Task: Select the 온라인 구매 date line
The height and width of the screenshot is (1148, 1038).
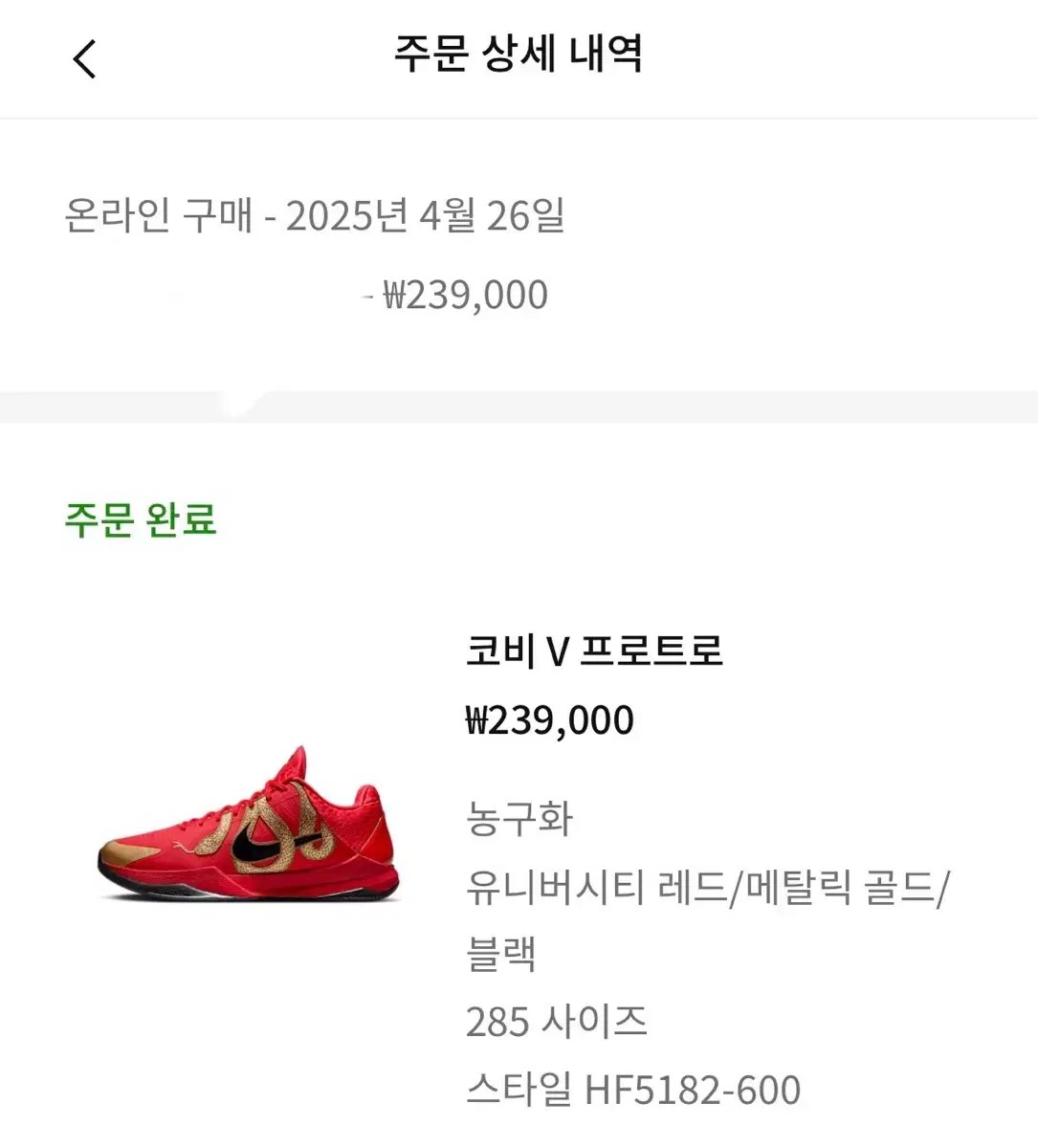Action: 315,216
